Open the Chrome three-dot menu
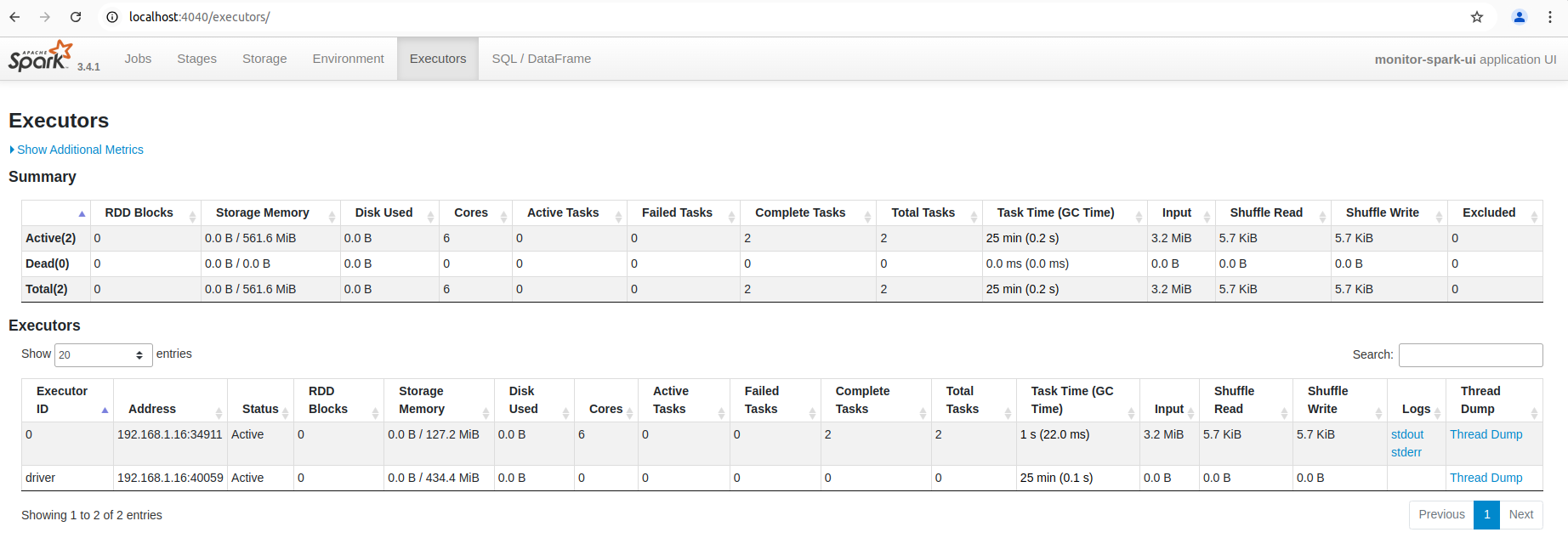1568x538 pixels. coord(1550,17)
